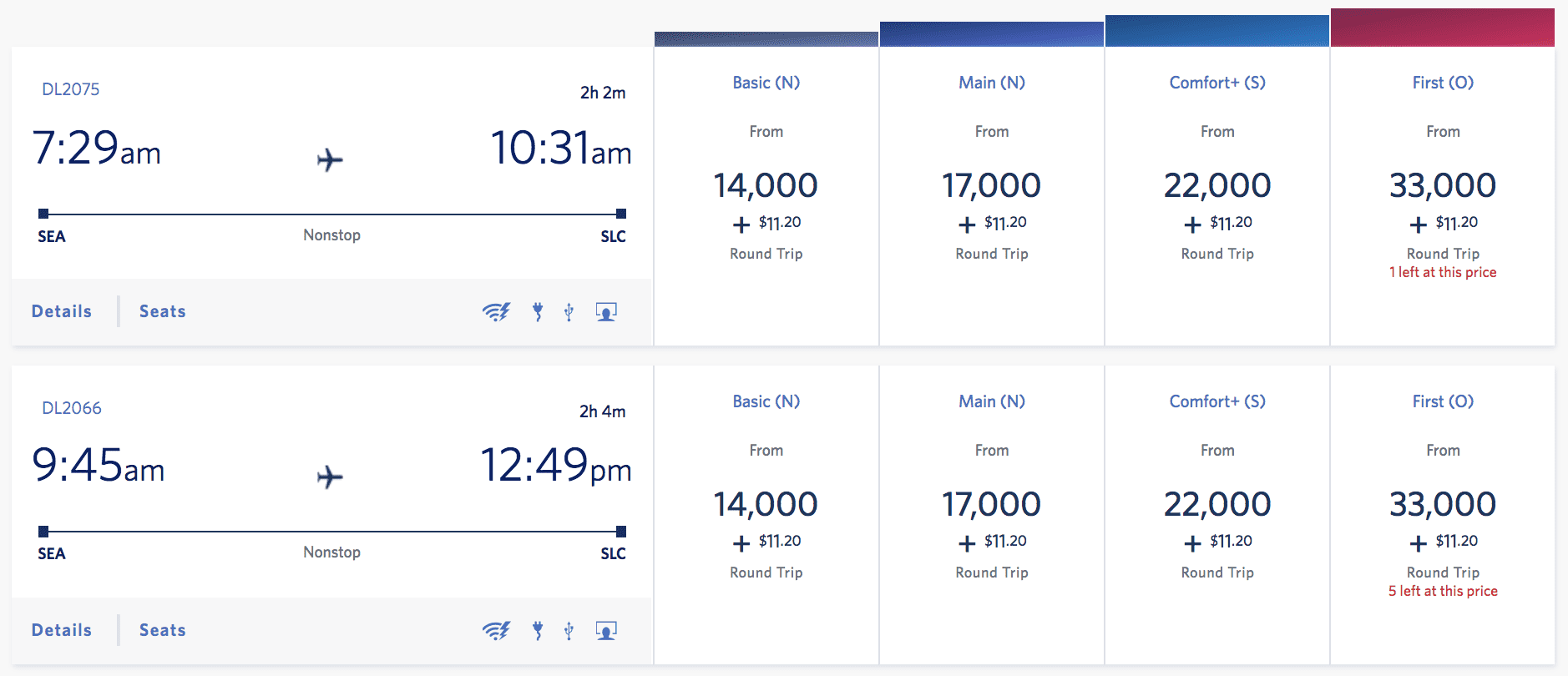Click the power outlet icon on flight DL2075
Screen dimensions: 1568x676
click(x=538, y=310)
